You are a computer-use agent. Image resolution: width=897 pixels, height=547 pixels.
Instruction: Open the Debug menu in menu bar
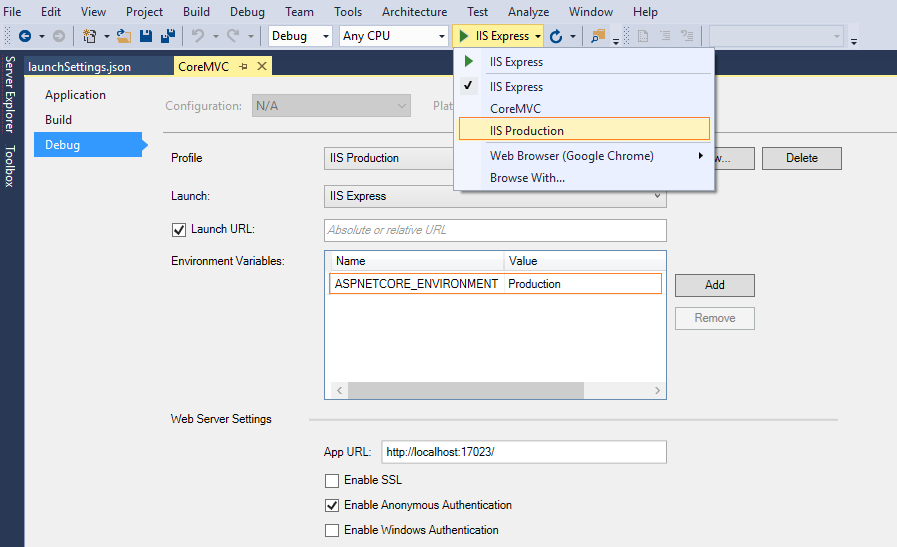coord(247,11)
